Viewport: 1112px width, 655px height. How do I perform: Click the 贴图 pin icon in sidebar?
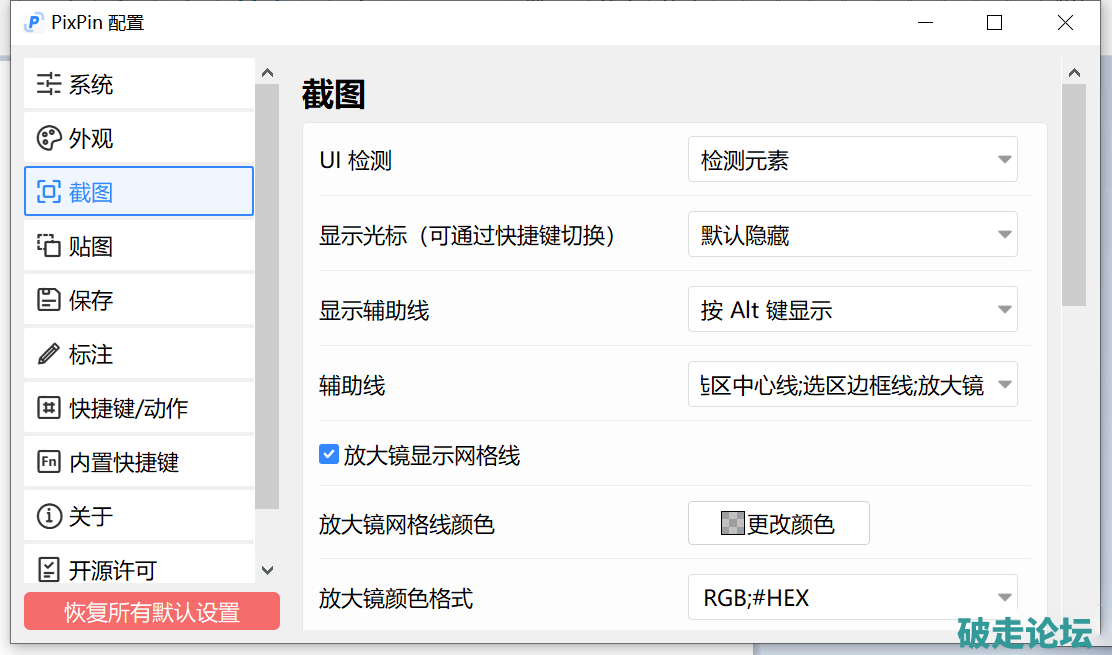pos(49,246)
